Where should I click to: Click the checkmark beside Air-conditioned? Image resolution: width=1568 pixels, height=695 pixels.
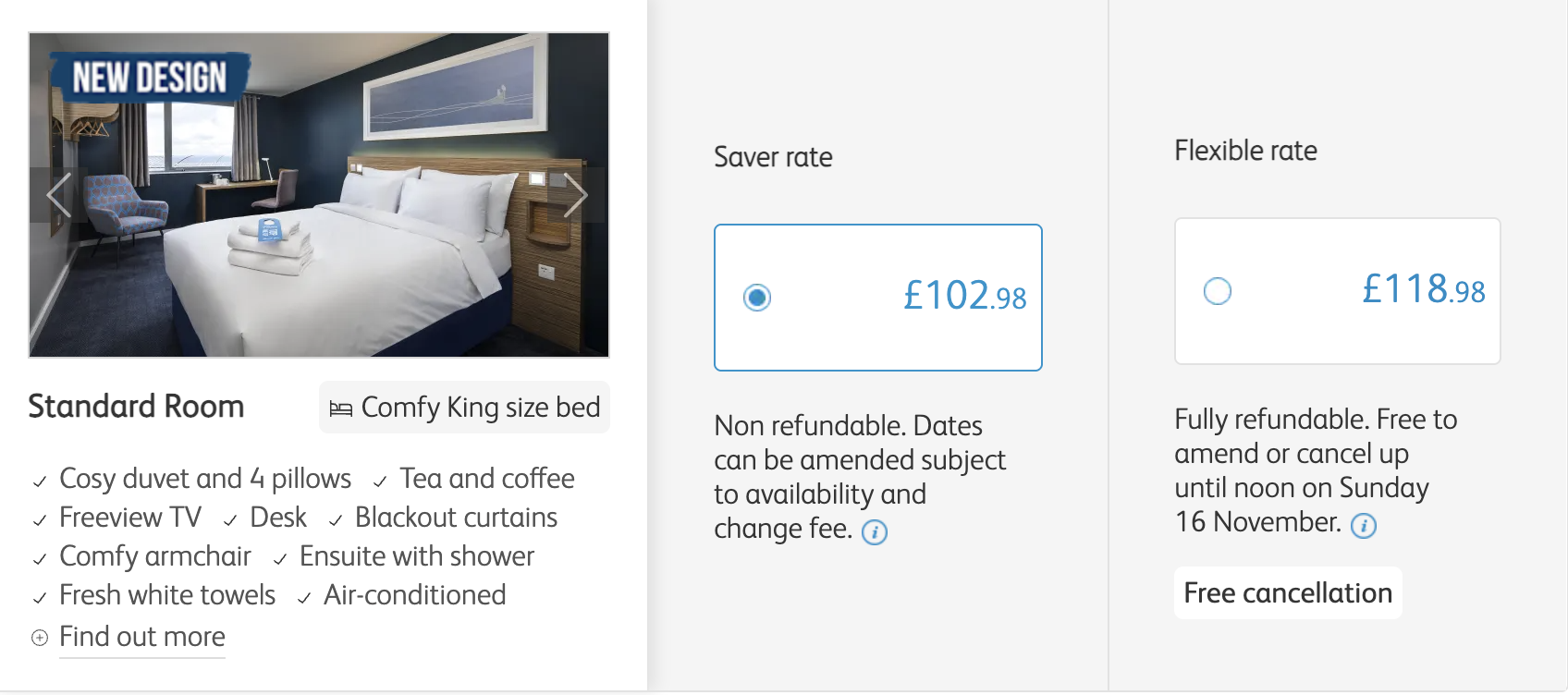coord(304,598)
